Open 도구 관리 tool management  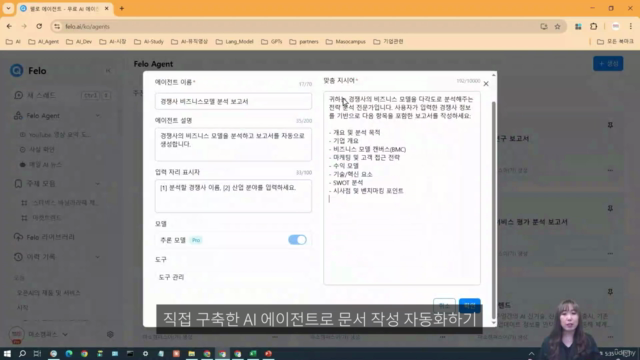(x=171, y=277)
